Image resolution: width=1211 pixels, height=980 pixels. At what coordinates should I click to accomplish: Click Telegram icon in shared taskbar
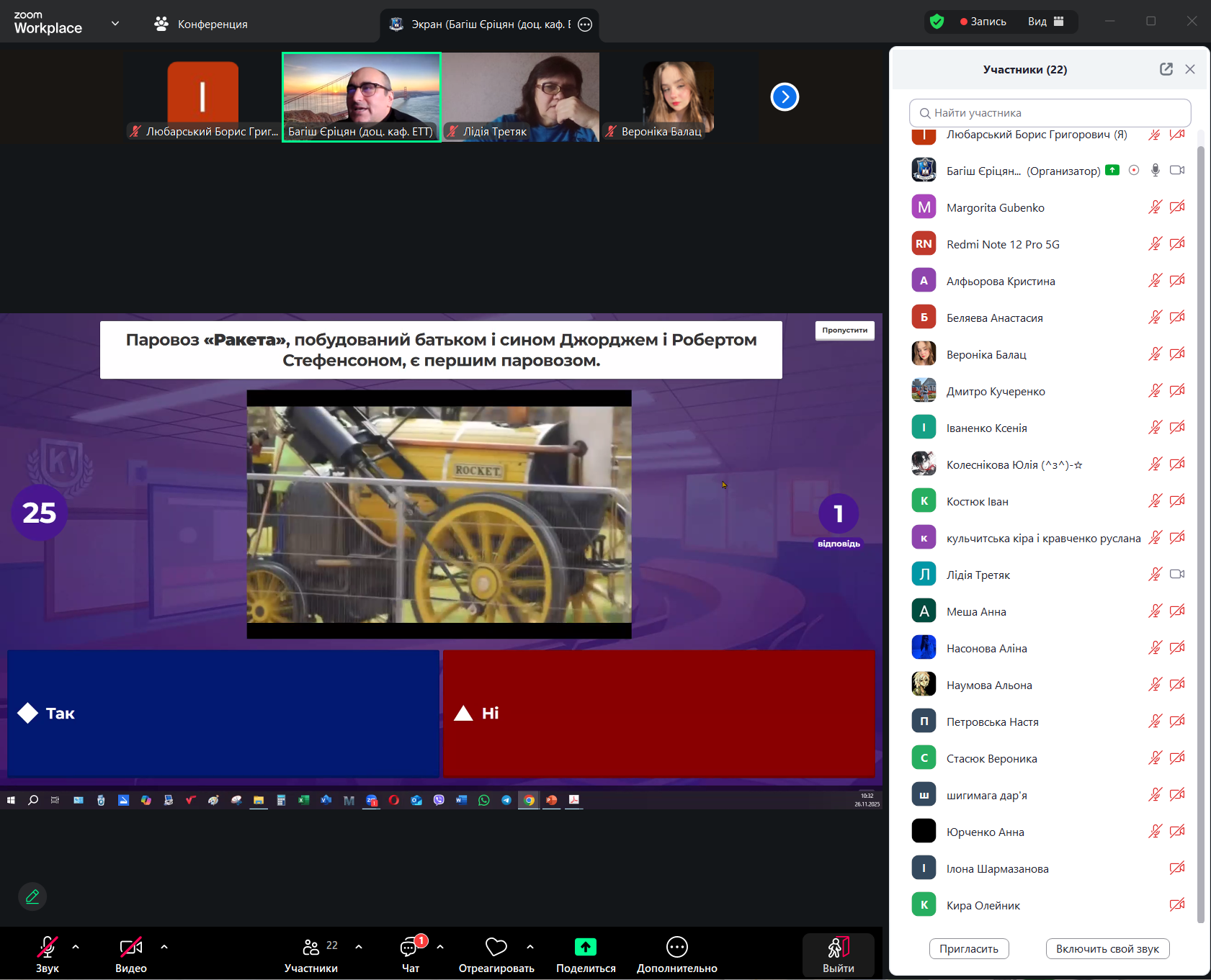click(x=506, y=800)
